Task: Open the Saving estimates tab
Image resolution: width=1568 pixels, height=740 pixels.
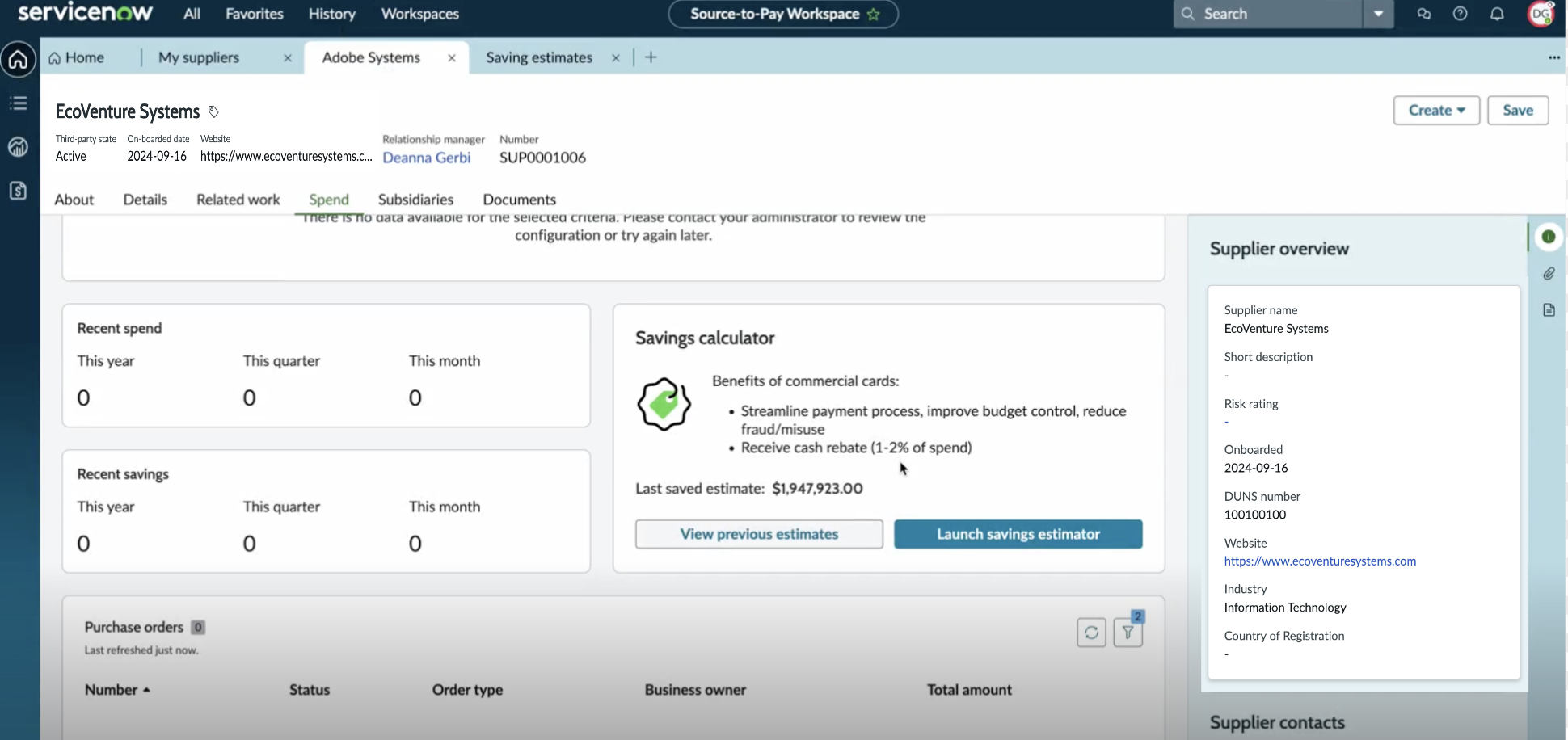Action: [539, 57]
